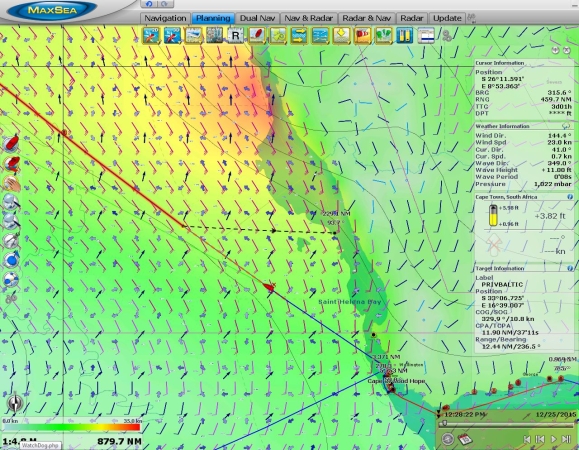Click the 879.7 NM range readout

(x=119, y=441)
